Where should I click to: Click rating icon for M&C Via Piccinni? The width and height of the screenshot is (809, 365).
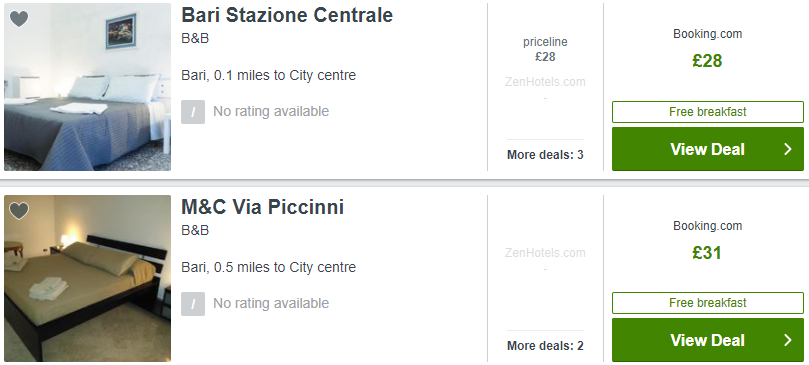[193, 304]
